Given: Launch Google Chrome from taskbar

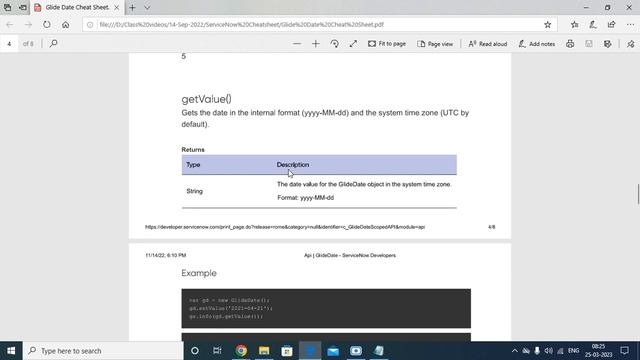Looking at the screenshot, I should pyautogui.click(x=241, y=351).
